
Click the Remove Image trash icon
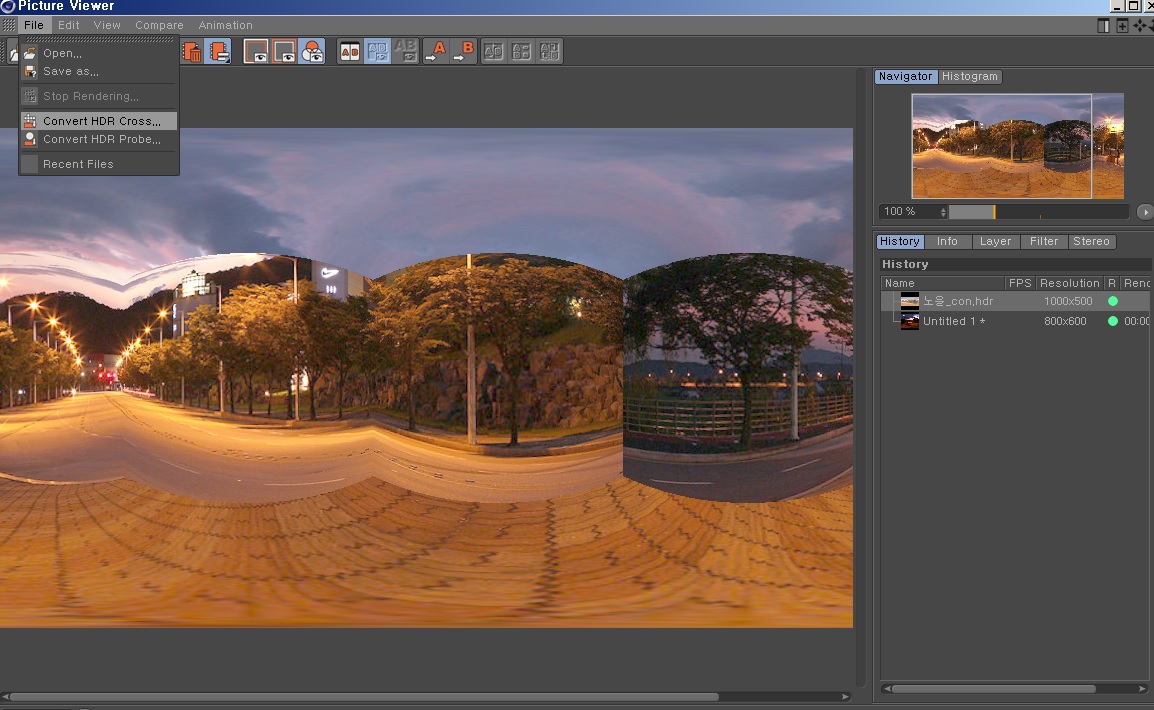(x=193, y=51)
